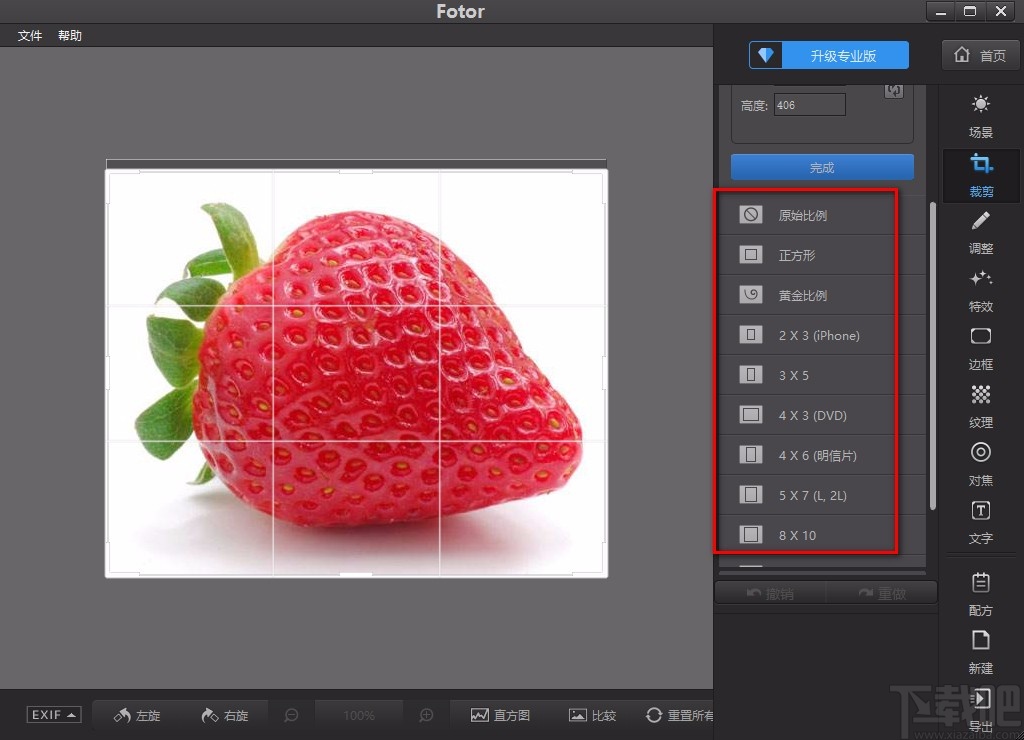Click the Rotate Left (左旋) button
1024x740 pixels.
click(137, 715)
